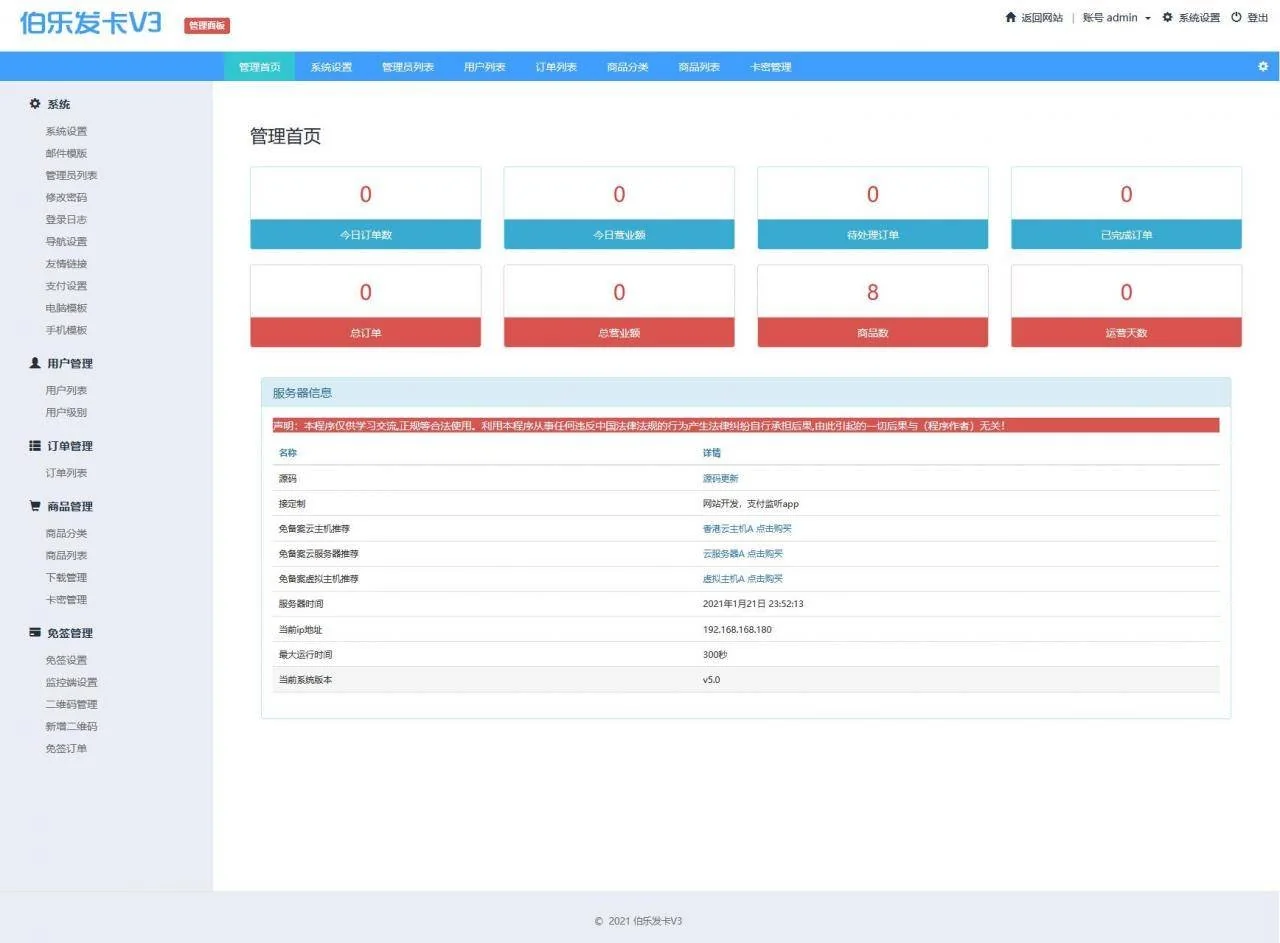Click the 源码更新 link in server info
This screenshot has width=1280, height=943.
pyautogui.click(x=719, y=478)
